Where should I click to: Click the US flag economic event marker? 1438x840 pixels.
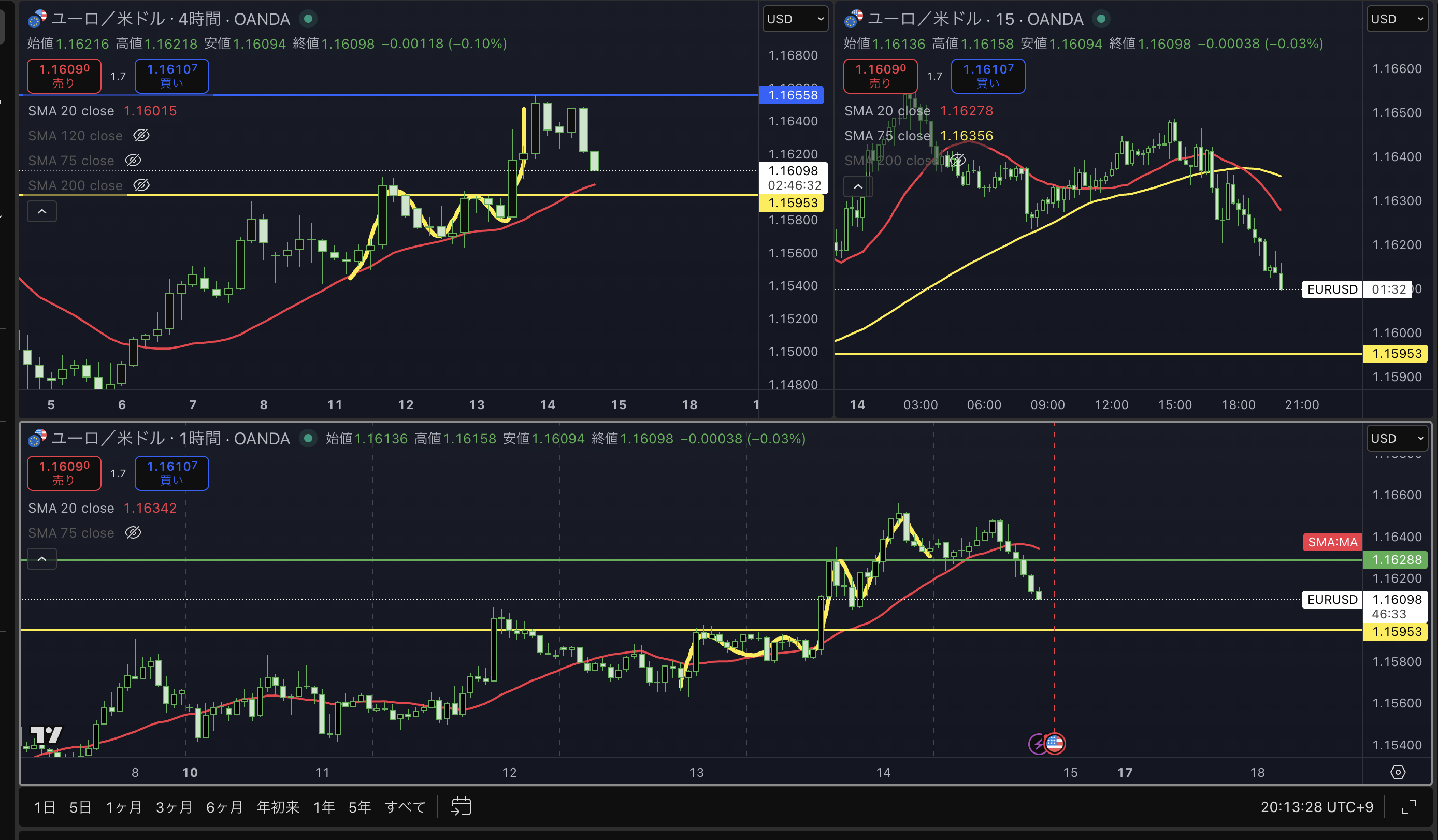coord(1055,744)
